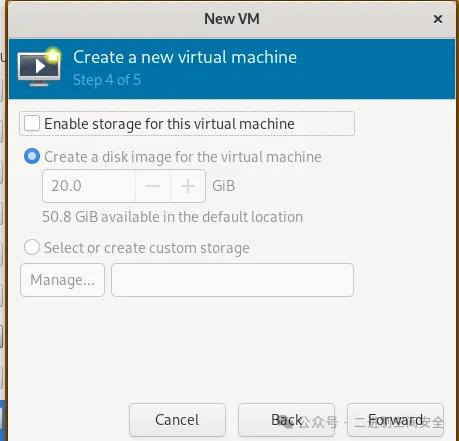Close the New VM dialog
This screenshot has width=459, height=441.
point(438,19)
